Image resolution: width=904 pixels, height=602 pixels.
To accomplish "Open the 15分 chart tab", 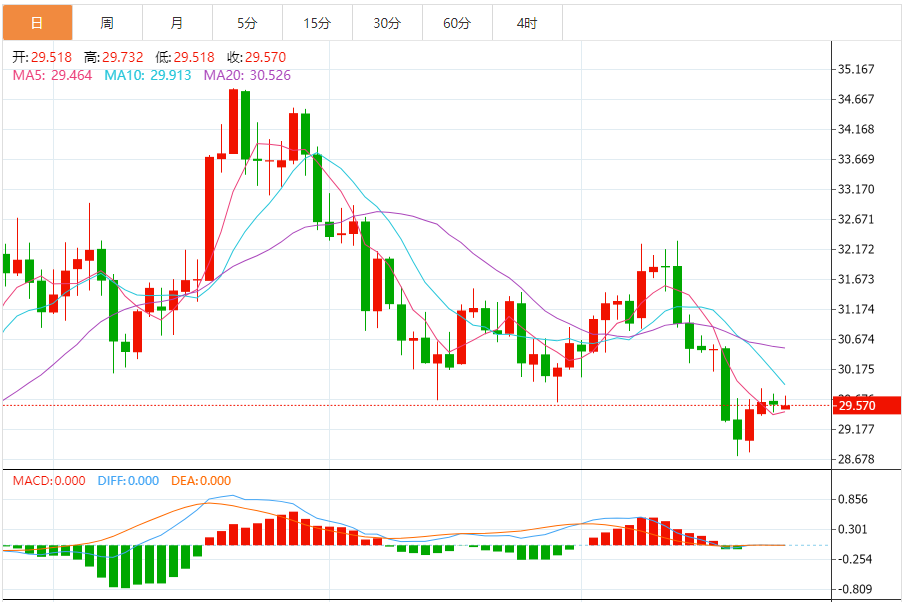I will 317,23.
